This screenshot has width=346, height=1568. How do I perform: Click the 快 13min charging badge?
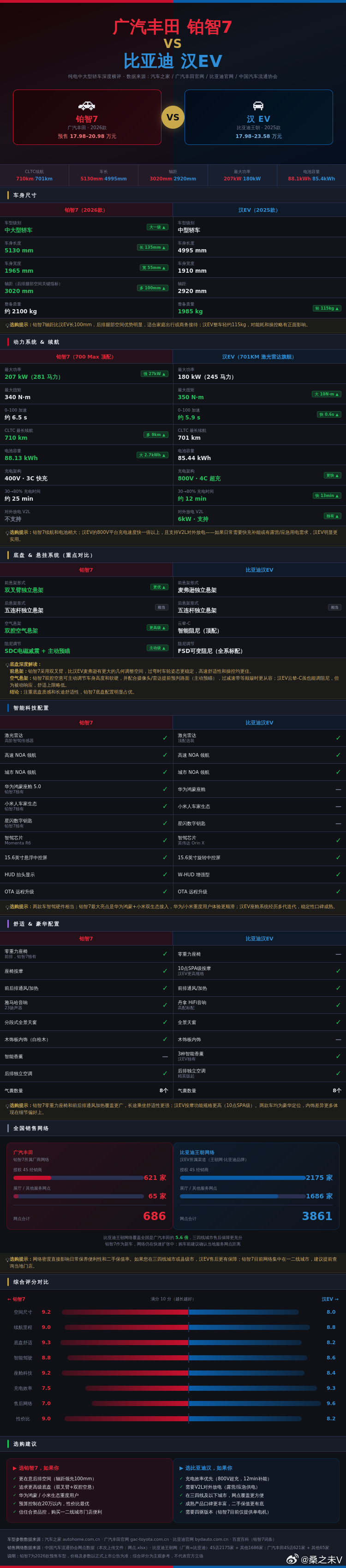coord(327,496)
